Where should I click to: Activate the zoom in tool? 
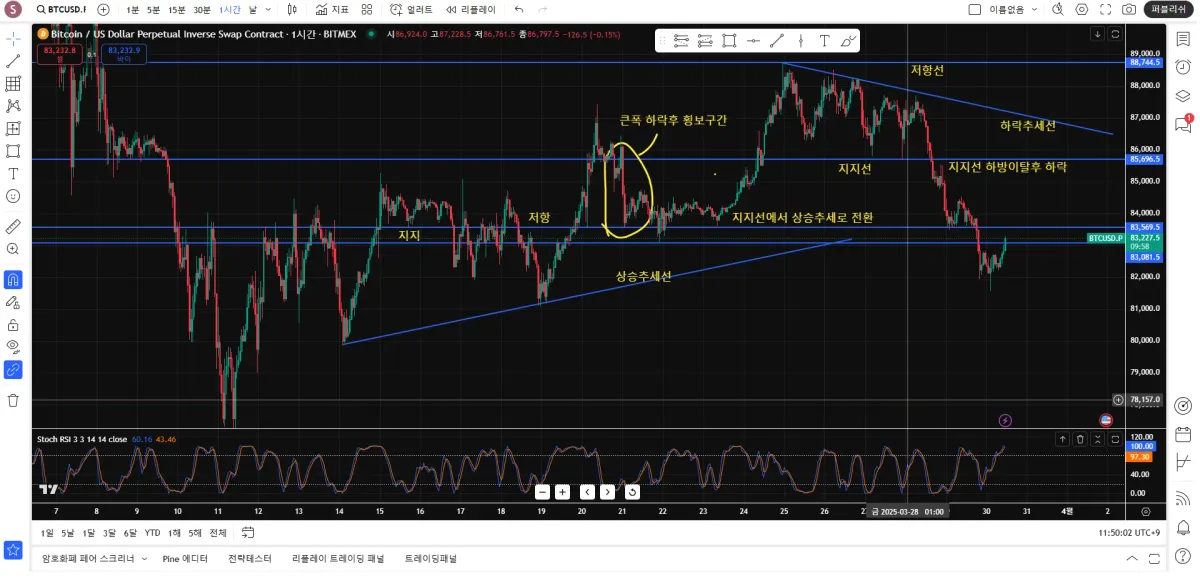(13, 249)
